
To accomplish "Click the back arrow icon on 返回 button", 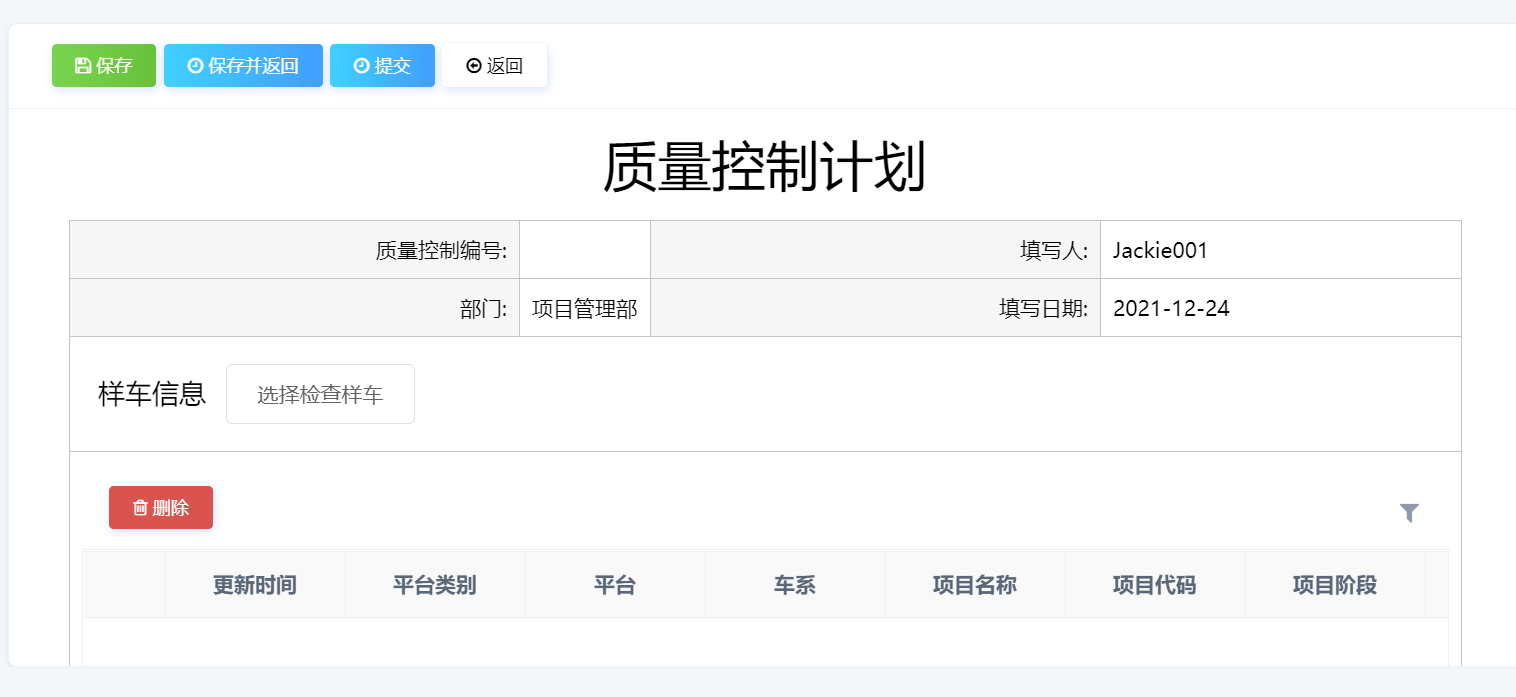I will pyautogui.click(x=474, y=65).
